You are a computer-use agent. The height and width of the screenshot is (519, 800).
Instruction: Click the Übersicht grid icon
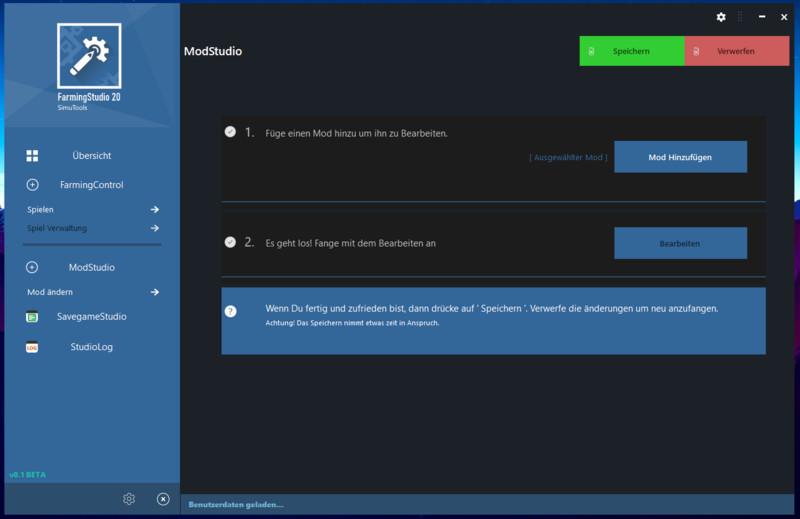click(x=32, y=156)
